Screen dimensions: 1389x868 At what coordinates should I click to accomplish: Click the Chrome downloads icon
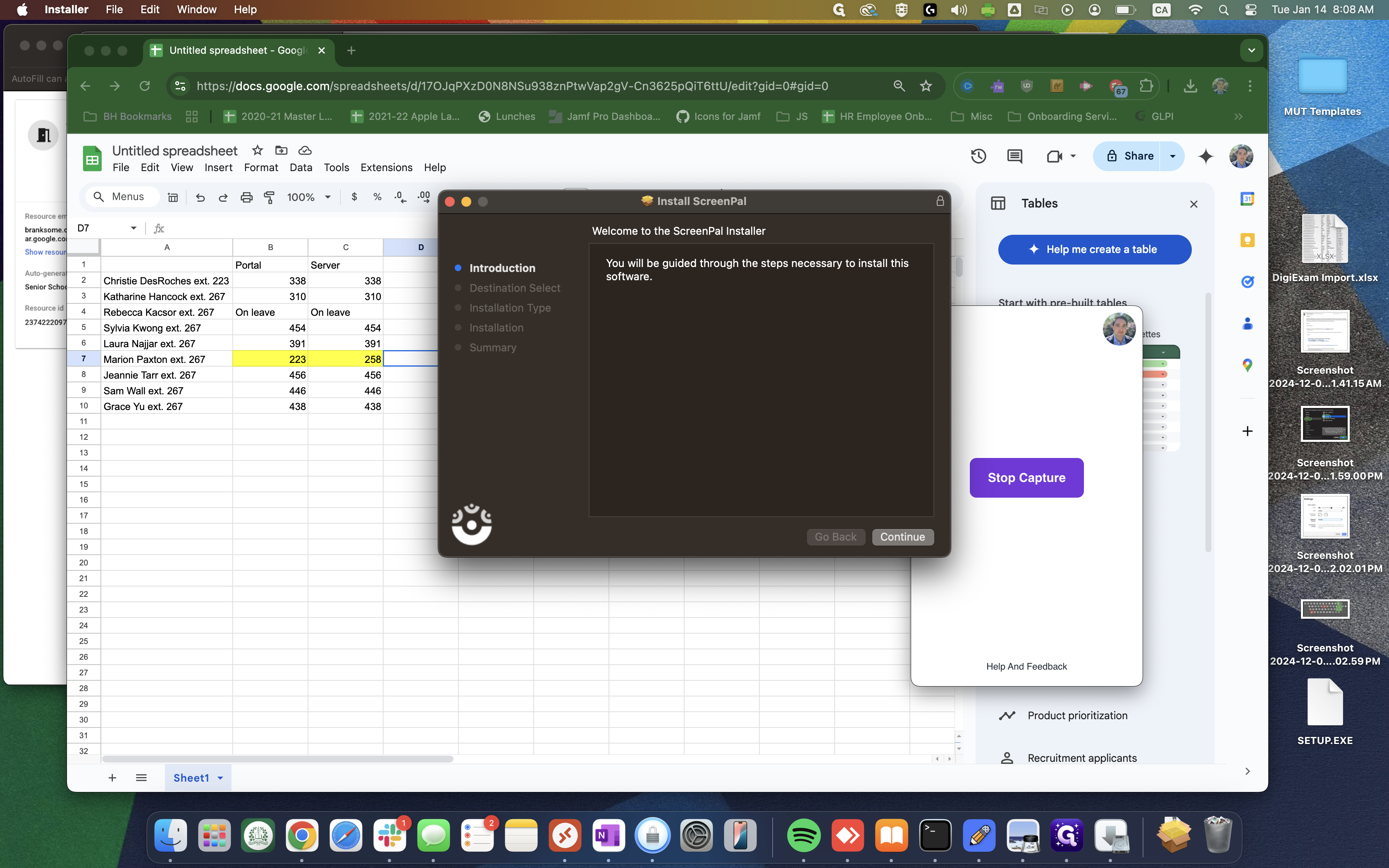(1190, 86)
